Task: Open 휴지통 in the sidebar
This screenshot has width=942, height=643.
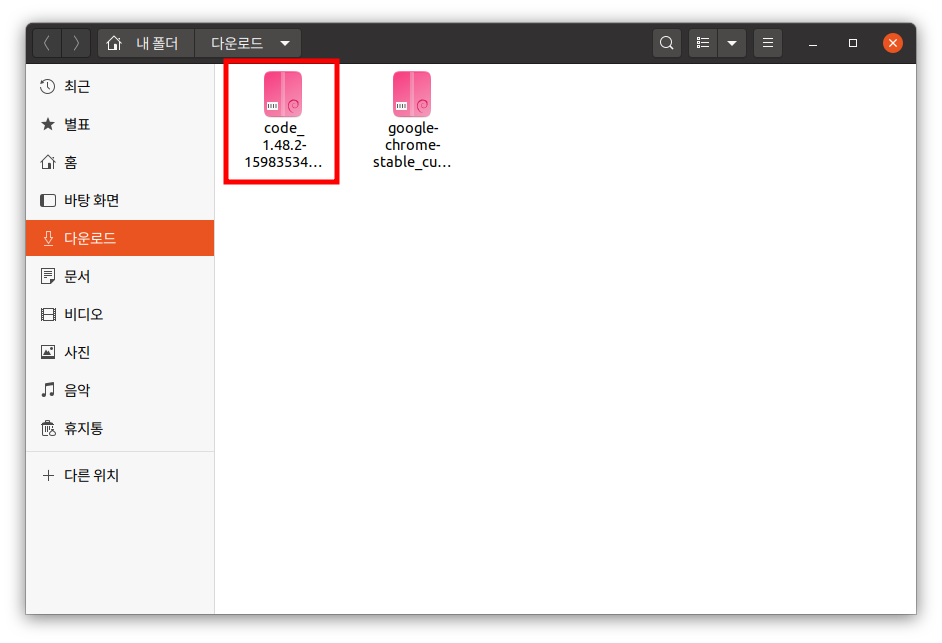Action: 120,428
